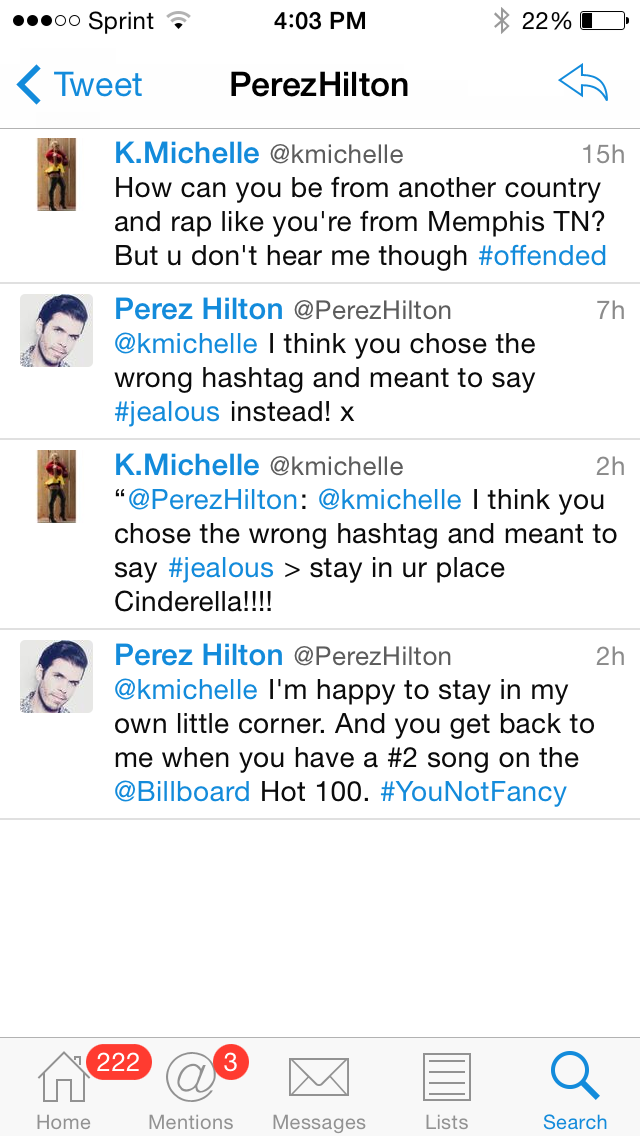640x1136 pixels.
Task: Open #jealous hashtag in Perez's 7h tweet
Action: [167, 412]
